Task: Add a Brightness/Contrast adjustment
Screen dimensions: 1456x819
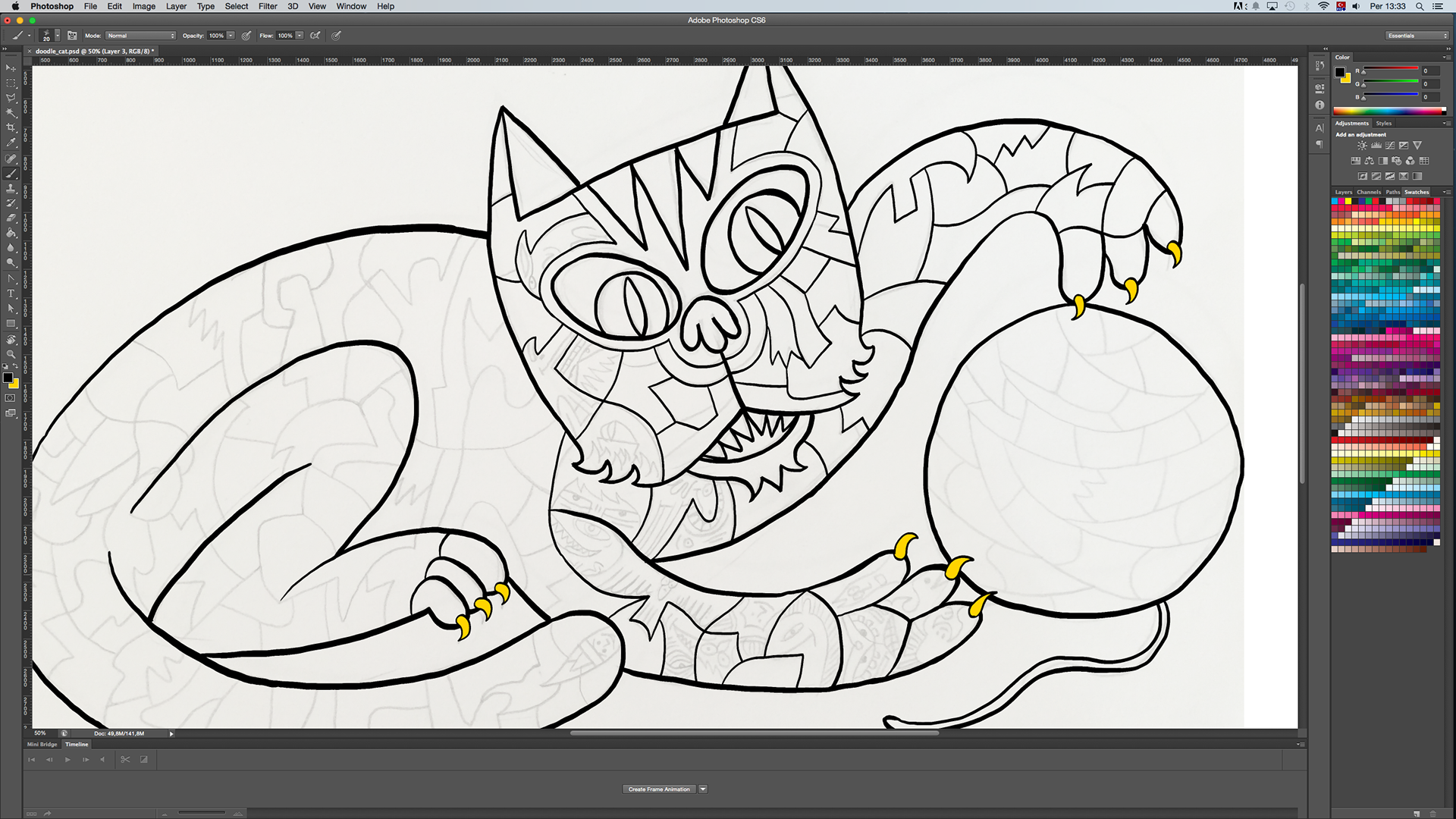Action: (1362, 146)
